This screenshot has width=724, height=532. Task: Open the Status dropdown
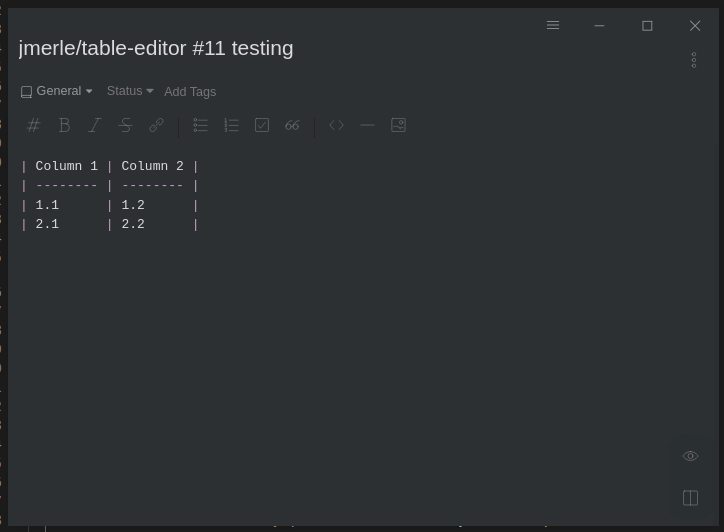[x=130, y=91]
